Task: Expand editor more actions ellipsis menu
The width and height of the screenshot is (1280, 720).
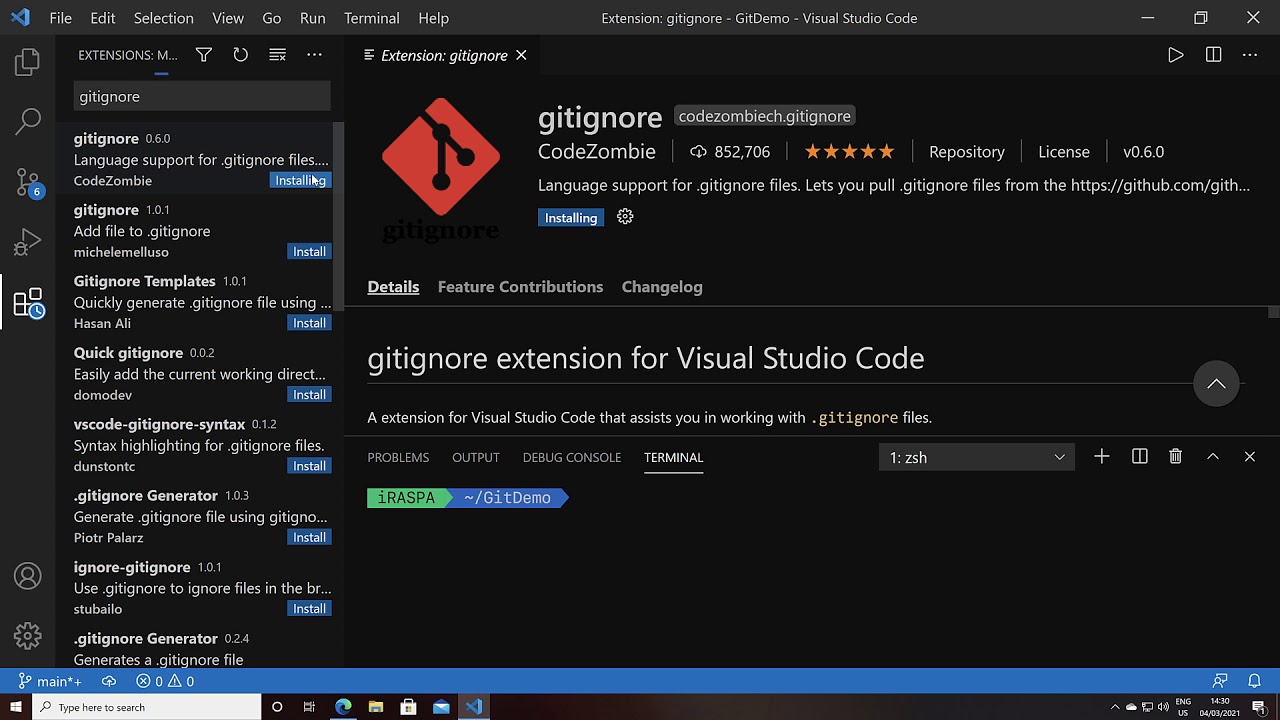Action: (1250, 55)
